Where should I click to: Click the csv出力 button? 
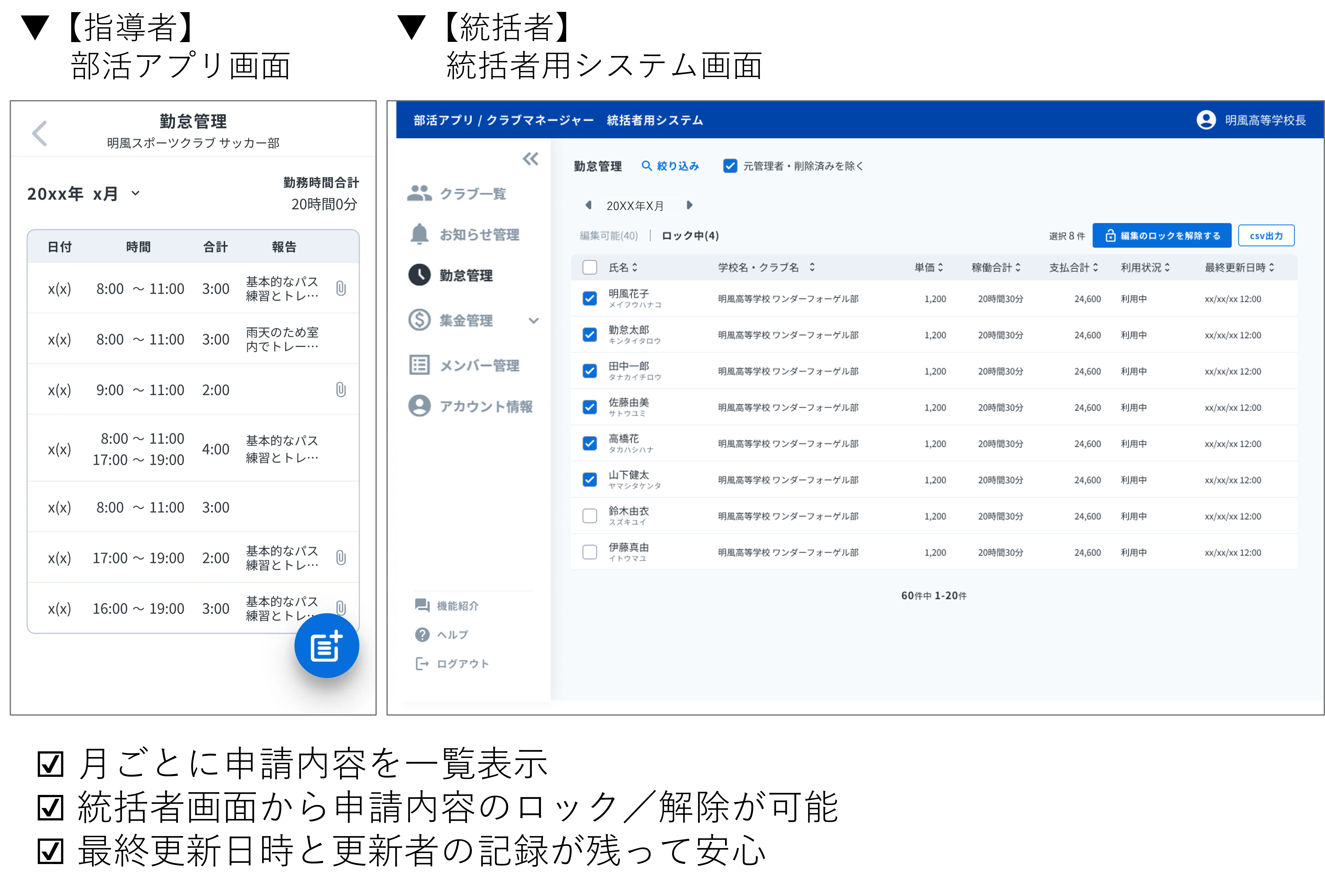(1266, 236)
